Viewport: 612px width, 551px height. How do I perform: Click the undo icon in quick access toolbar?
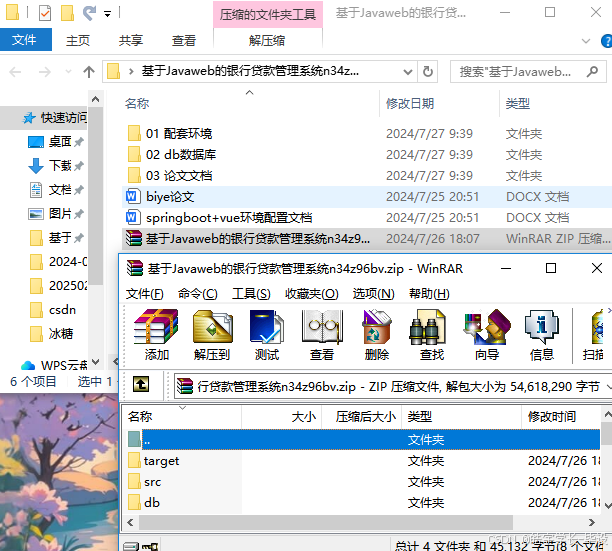89,13
